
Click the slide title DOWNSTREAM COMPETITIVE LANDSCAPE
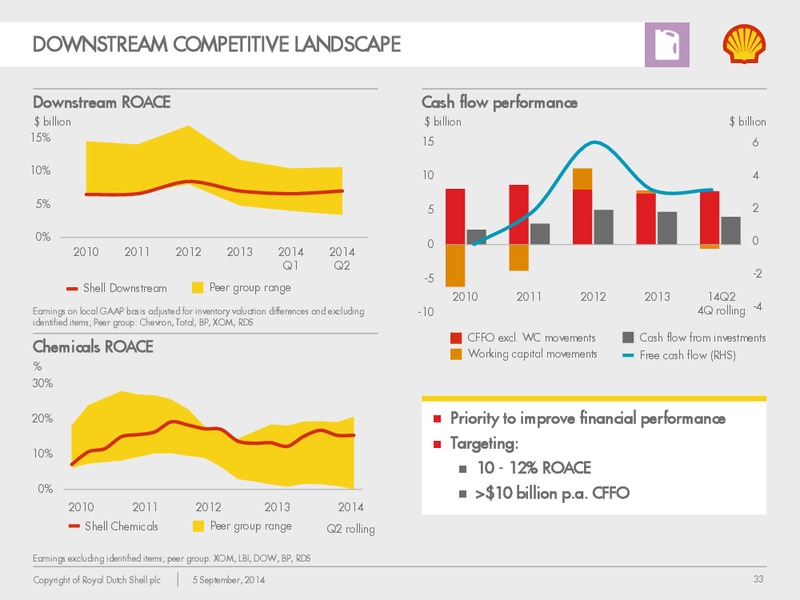(x=217, y=44)
